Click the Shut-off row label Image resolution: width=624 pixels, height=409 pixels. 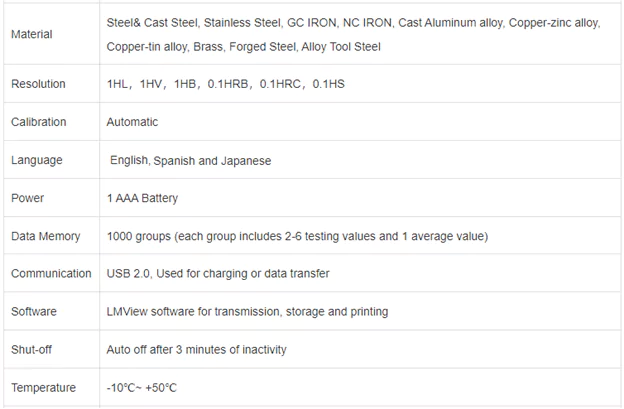(34, 350)
